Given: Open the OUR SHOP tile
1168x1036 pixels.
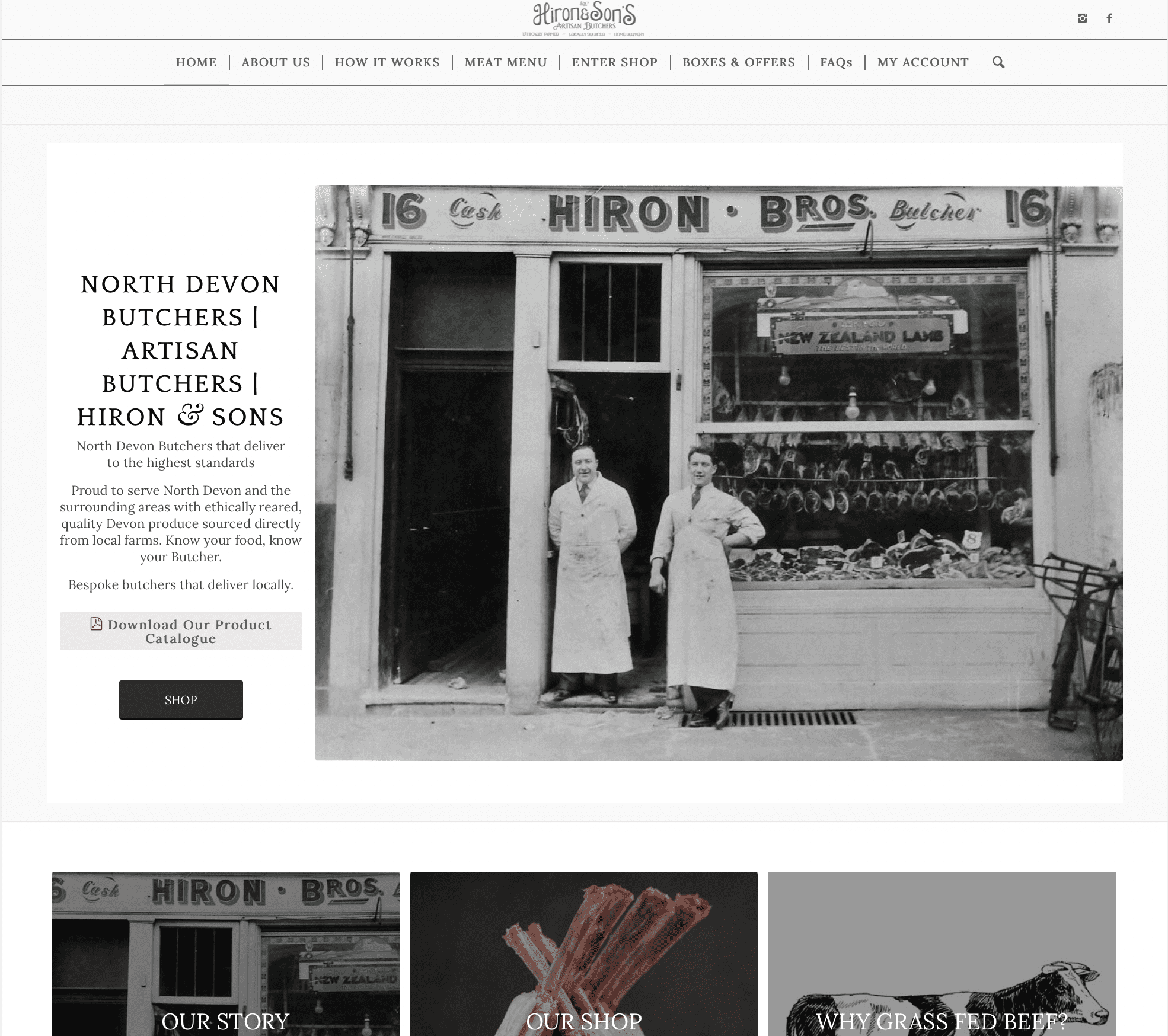Looking at the screenshot, I should tap(584, 954).
